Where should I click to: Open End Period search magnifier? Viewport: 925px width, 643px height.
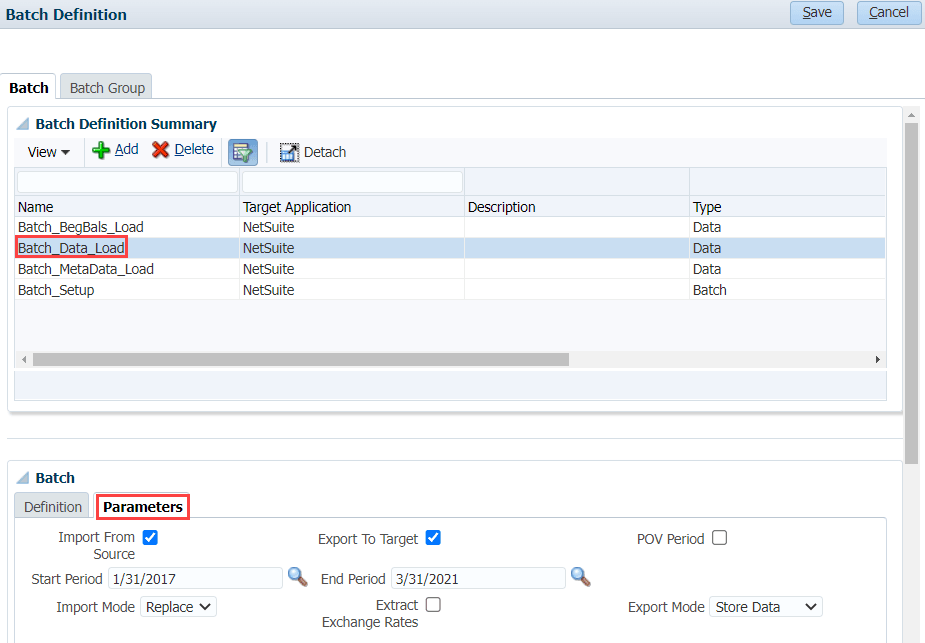(580, 576)
